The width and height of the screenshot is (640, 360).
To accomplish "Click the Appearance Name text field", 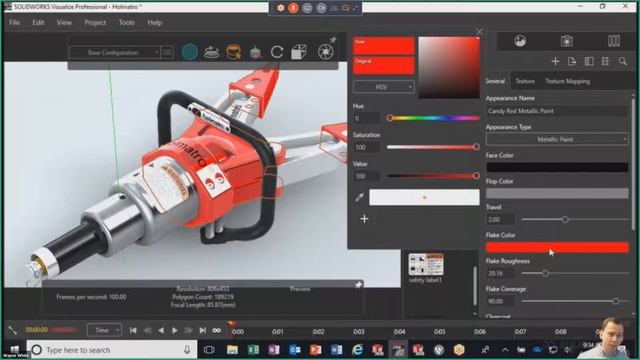I will (x=557, y=111).
